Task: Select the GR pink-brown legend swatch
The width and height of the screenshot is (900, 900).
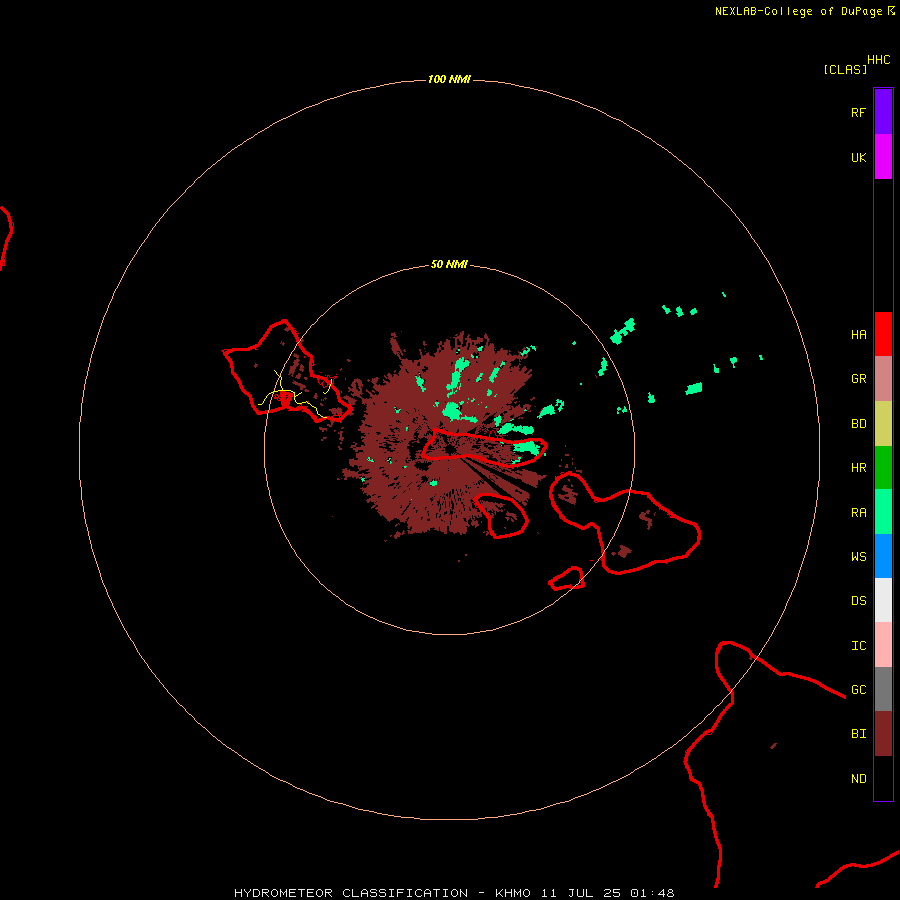Action: [883, 379]
